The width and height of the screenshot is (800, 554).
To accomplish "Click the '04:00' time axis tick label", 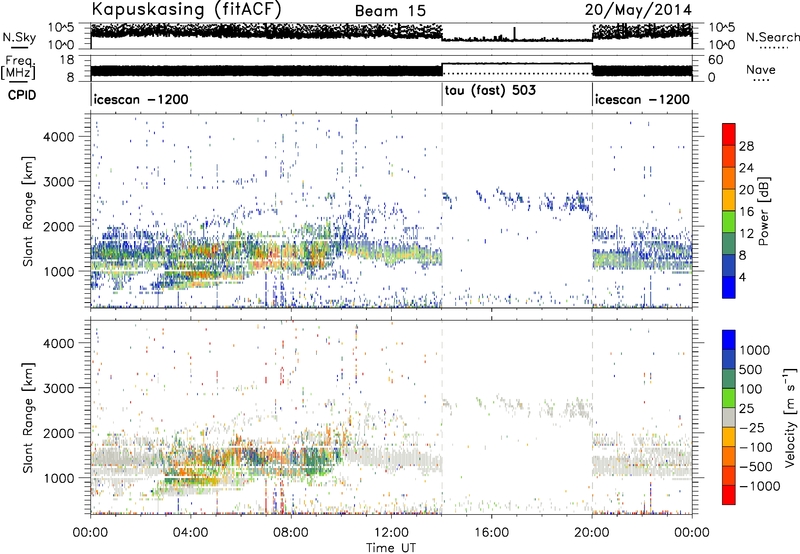I will (x=190, y=533).
